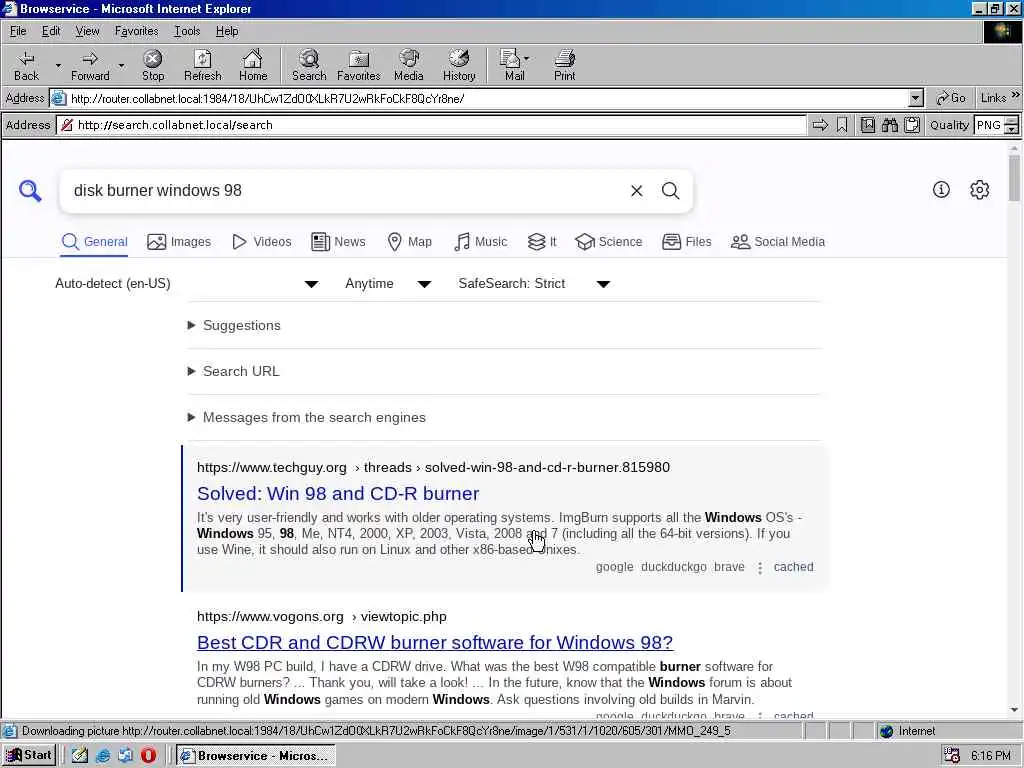The width and height of the screenshot is (1024, 768).
Task: Click the binoculars find icon
Action: pyautogui.click(x=889, y=125)
